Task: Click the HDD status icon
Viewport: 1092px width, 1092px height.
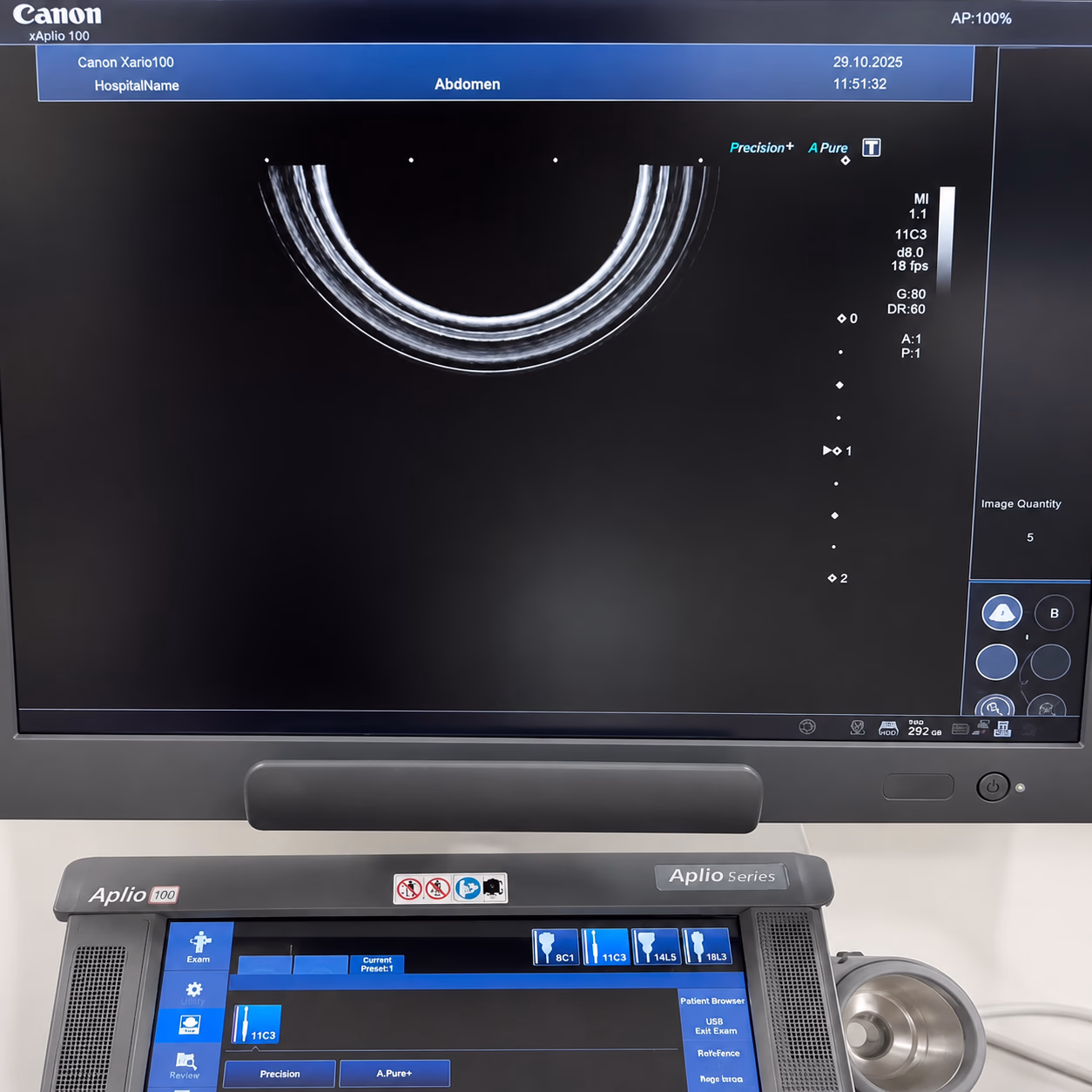Action: pos(888,729)
